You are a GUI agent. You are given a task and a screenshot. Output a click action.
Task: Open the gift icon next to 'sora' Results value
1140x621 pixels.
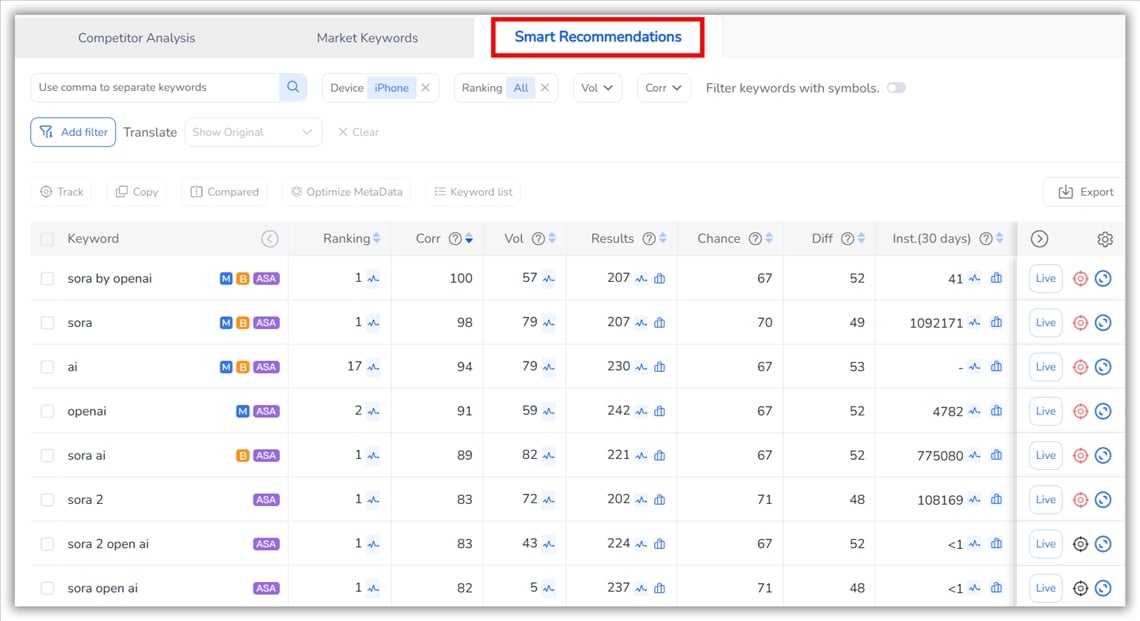(659, 322)
